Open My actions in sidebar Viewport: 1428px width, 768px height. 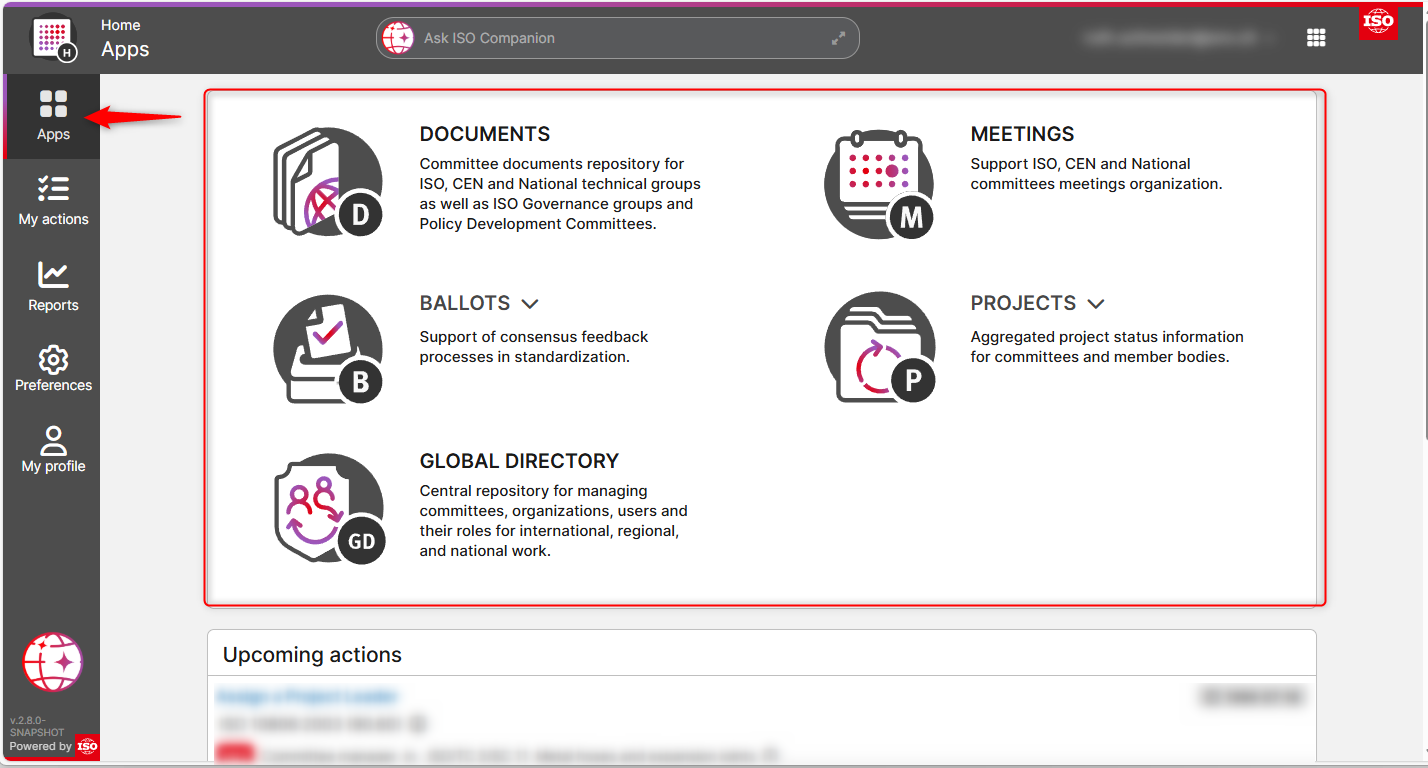(53, 200)
